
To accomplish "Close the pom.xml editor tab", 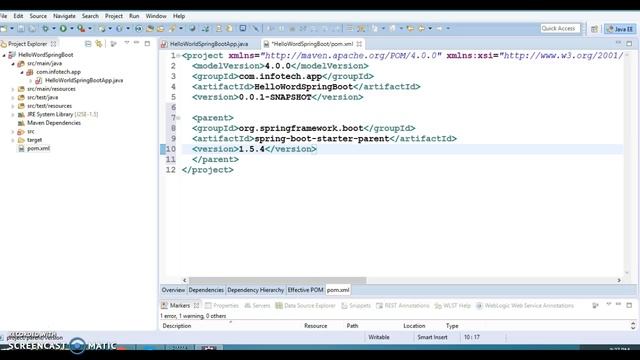I will click(359, 44).
